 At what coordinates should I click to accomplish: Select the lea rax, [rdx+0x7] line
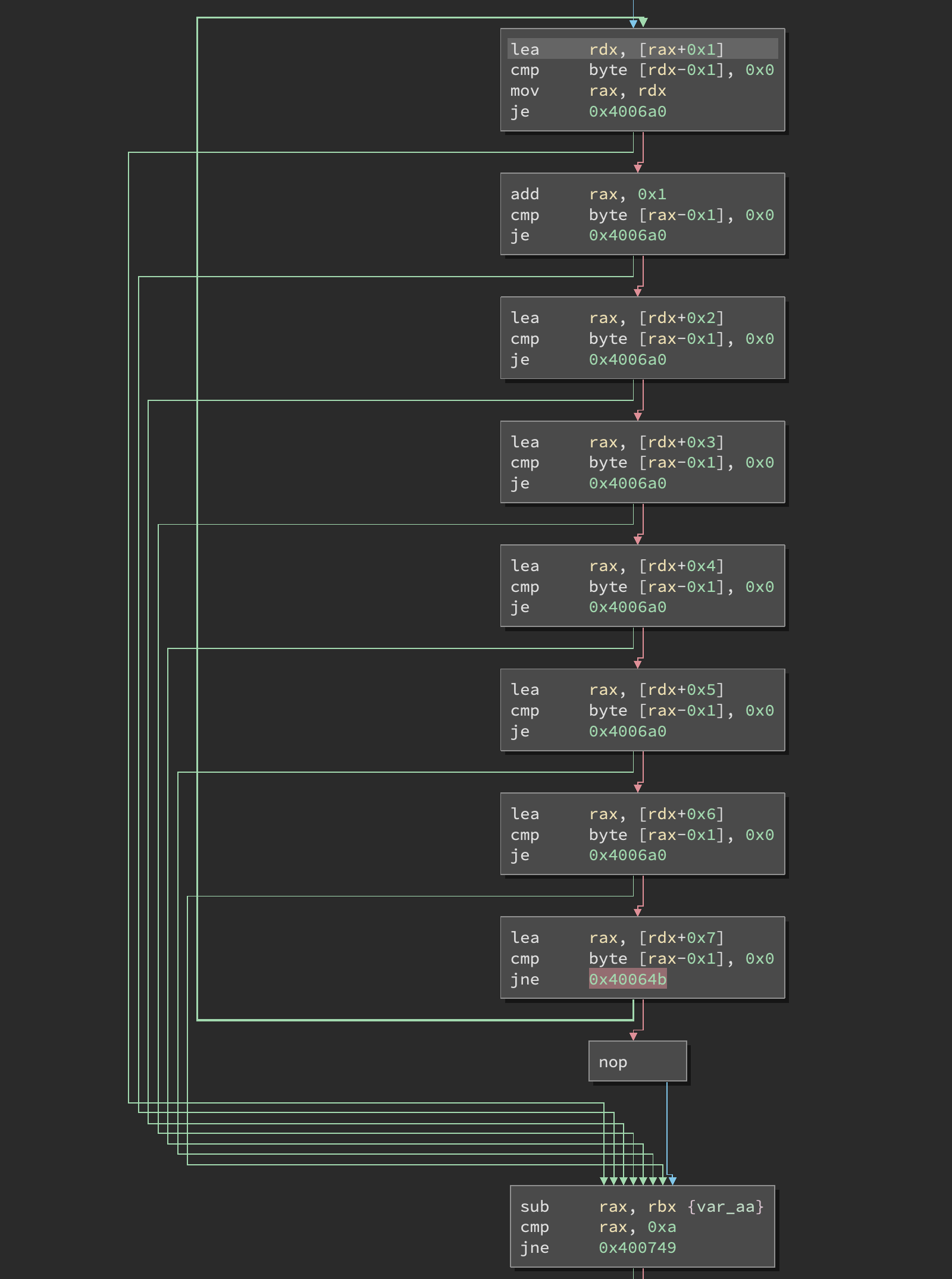[x=616, y=938]
